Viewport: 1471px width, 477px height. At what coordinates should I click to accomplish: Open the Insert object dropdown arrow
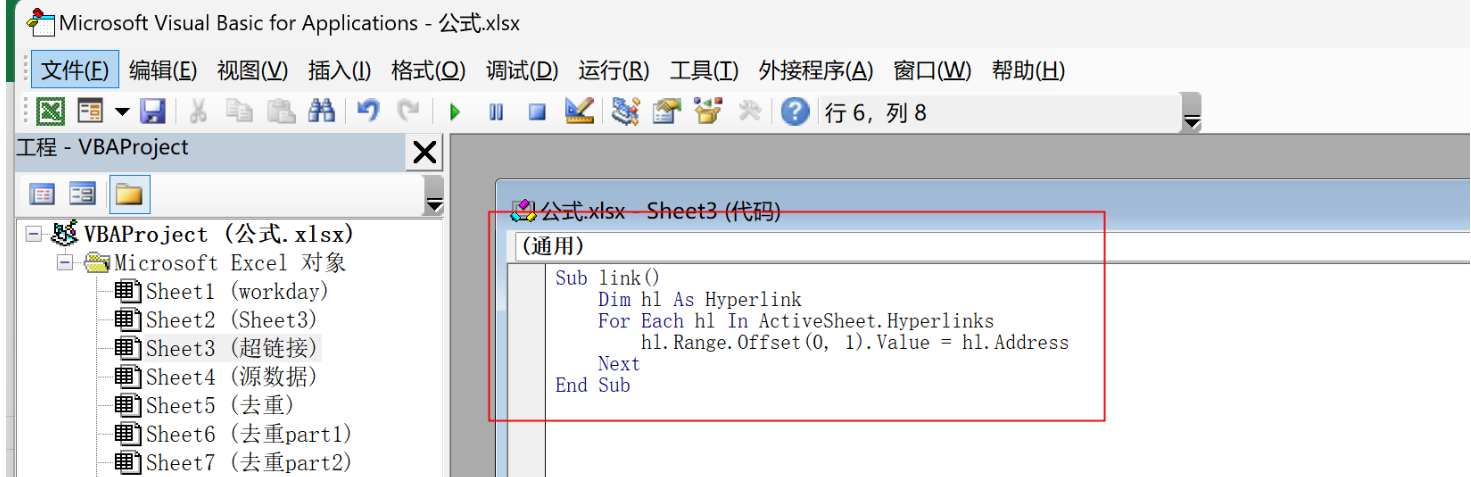tap(122, 112)
